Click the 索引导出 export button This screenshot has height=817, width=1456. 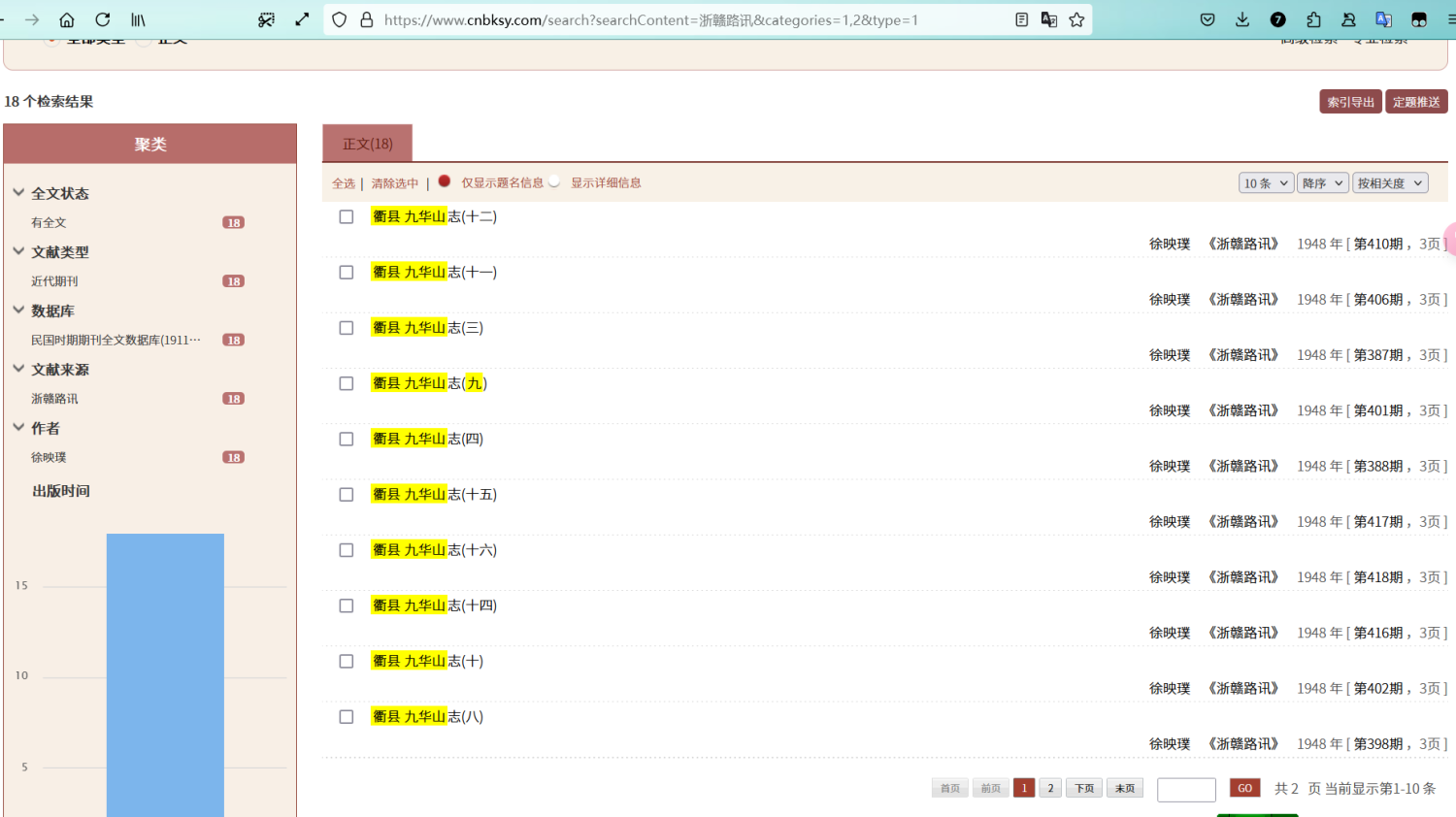click(1350, 102)
